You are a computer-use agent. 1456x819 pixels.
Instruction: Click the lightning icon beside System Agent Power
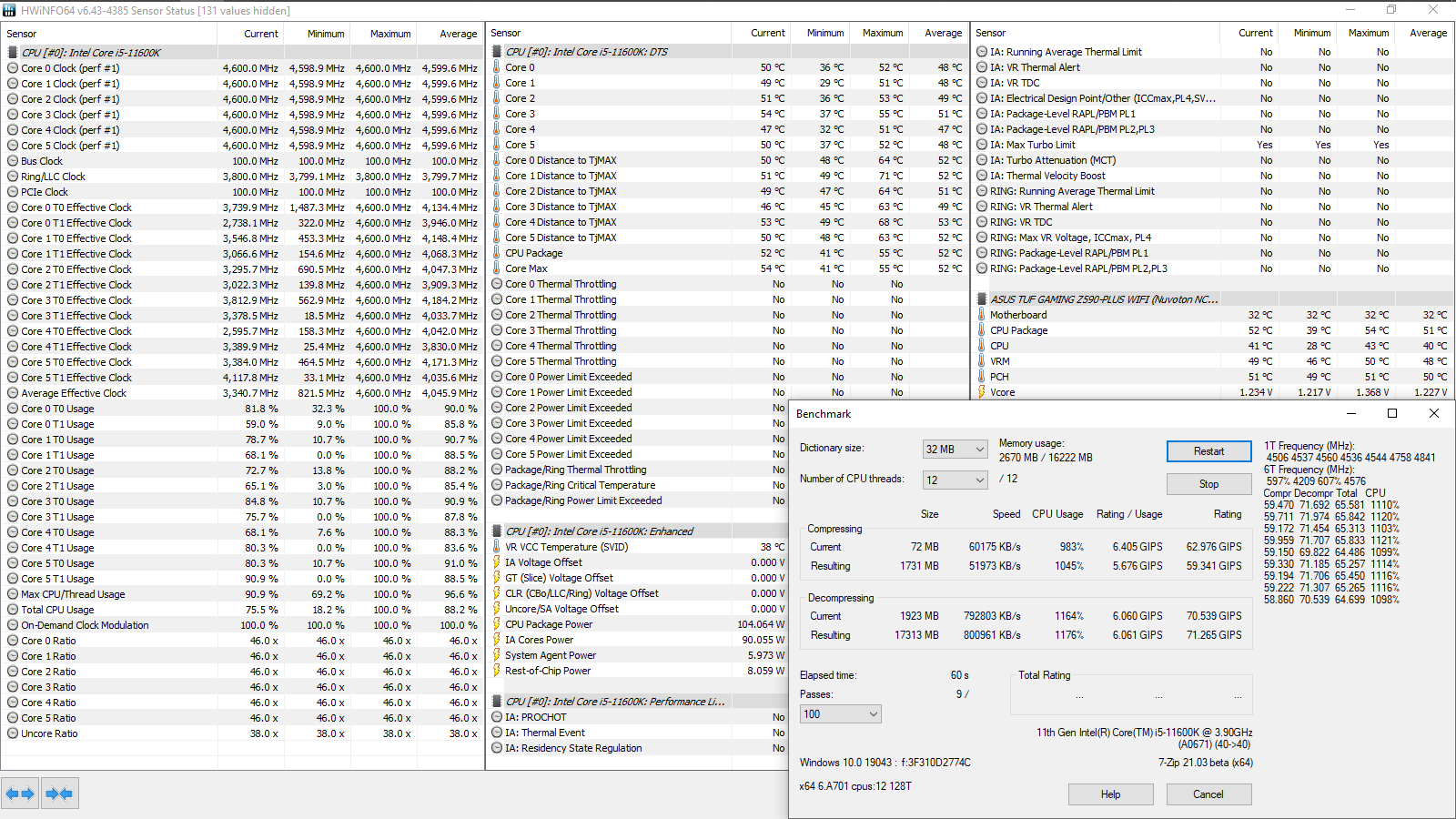[x=497, y=655]
